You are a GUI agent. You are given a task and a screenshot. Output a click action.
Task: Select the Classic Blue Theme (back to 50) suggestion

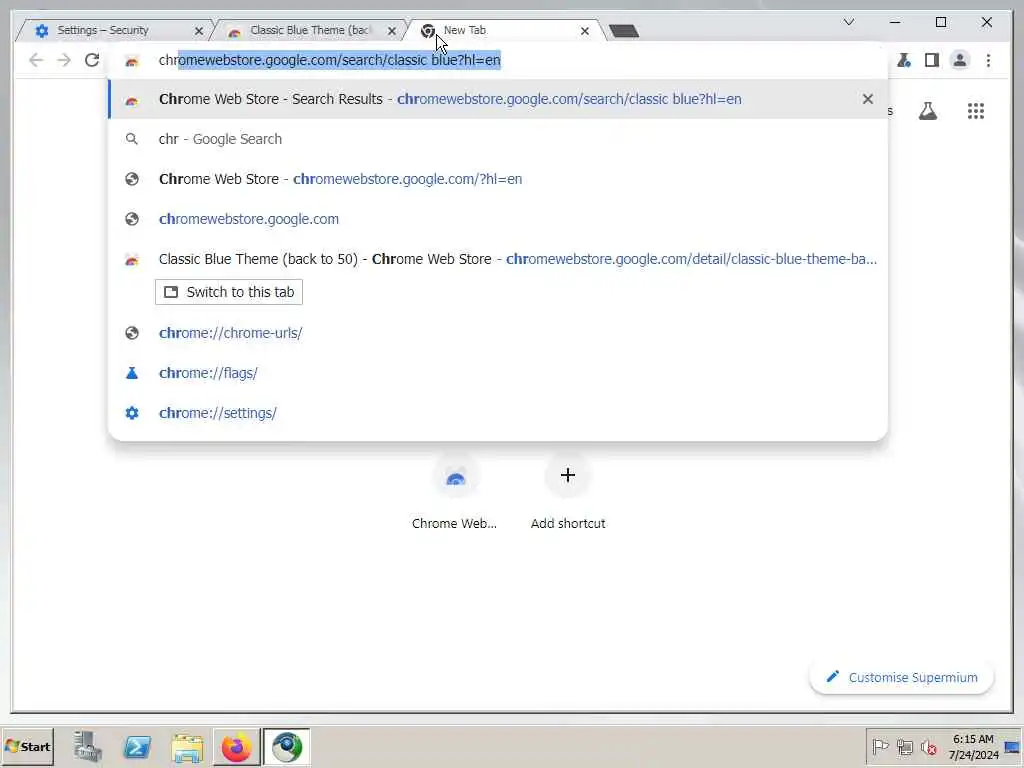pyautogui.click(x=498, y=259)
